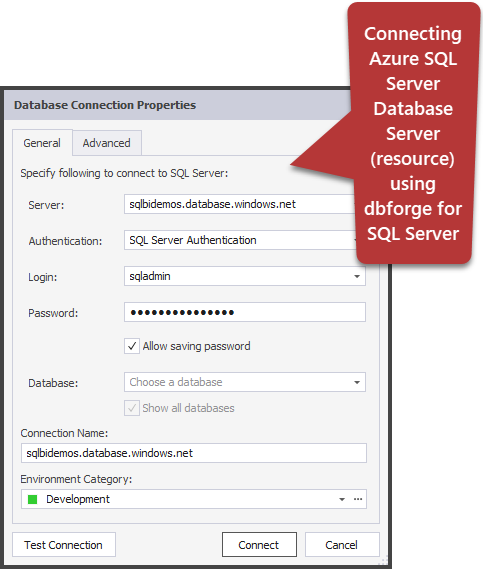483x569 pixels.
Task: Open the Choose a database dropdown
Action: coord(245,382)
